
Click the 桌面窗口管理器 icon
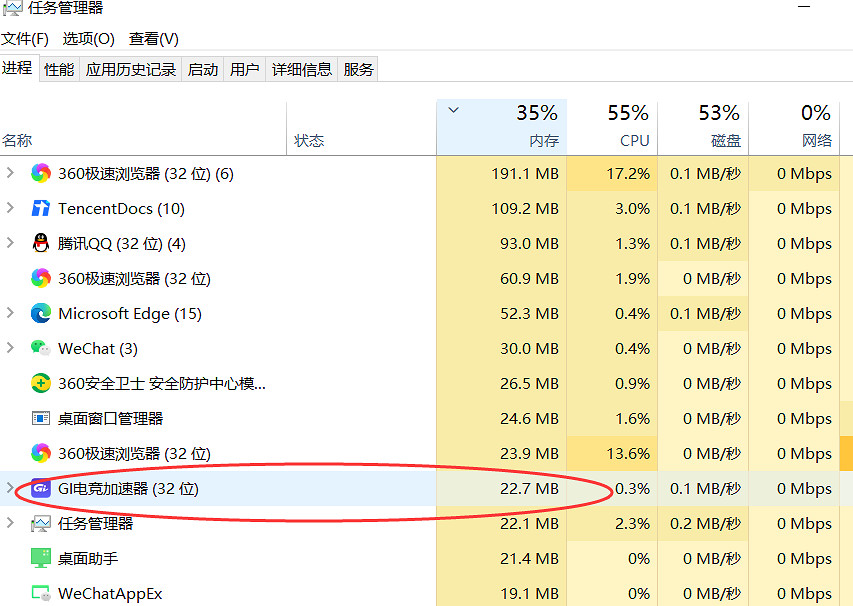coord(40,419)
